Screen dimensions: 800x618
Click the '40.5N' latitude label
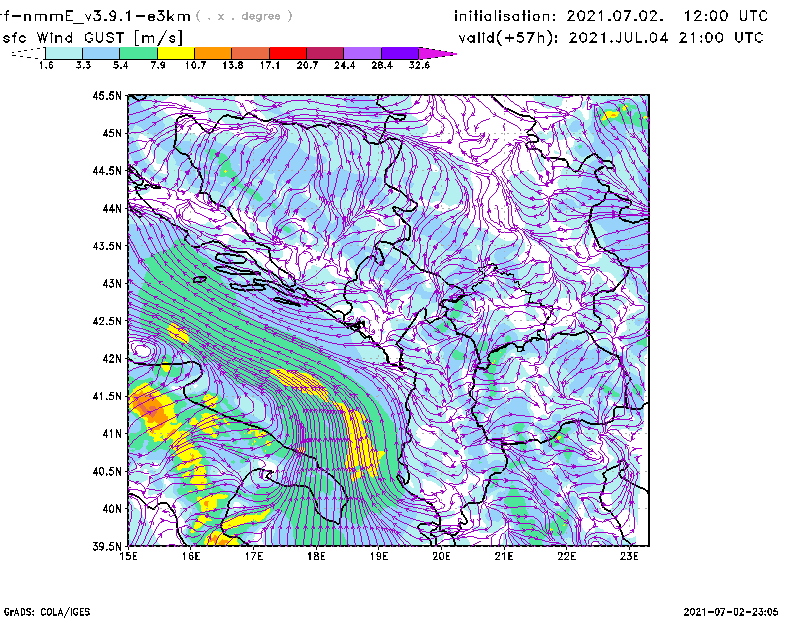point(107,471)
